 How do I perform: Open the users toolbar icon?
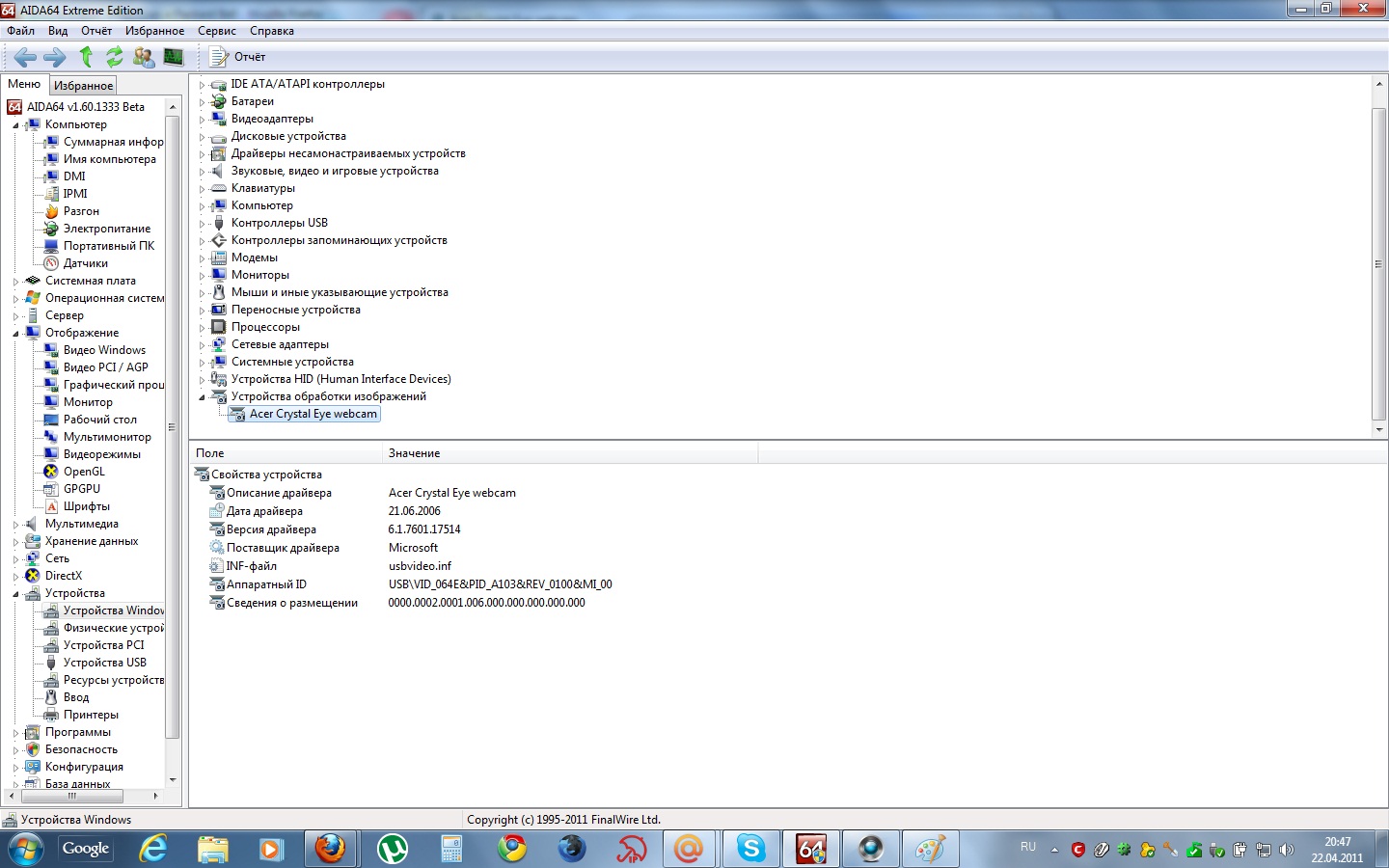coord(144,57)
